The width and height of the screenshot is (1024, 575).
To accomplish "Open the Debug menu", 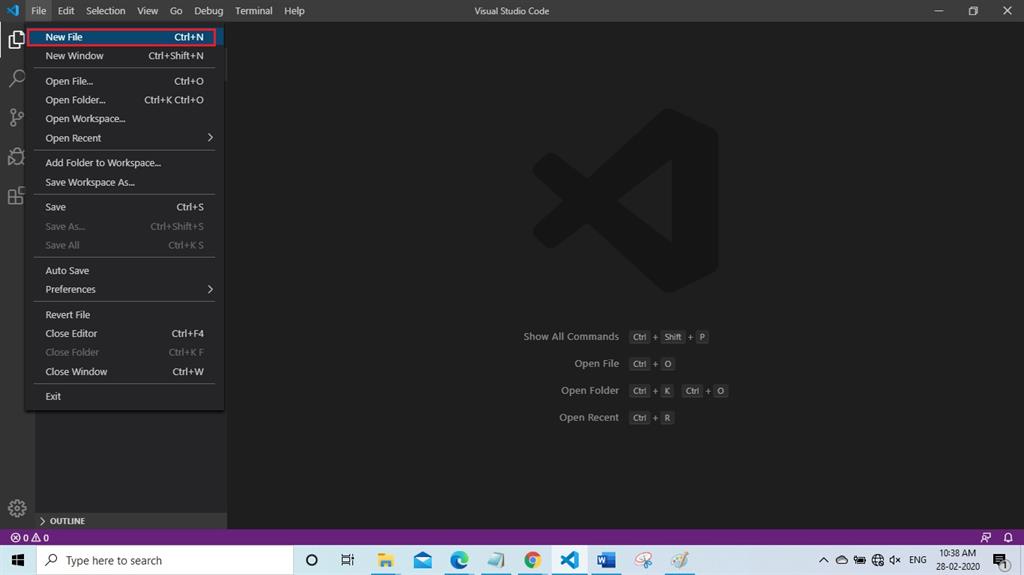I will tap(208, 10).
